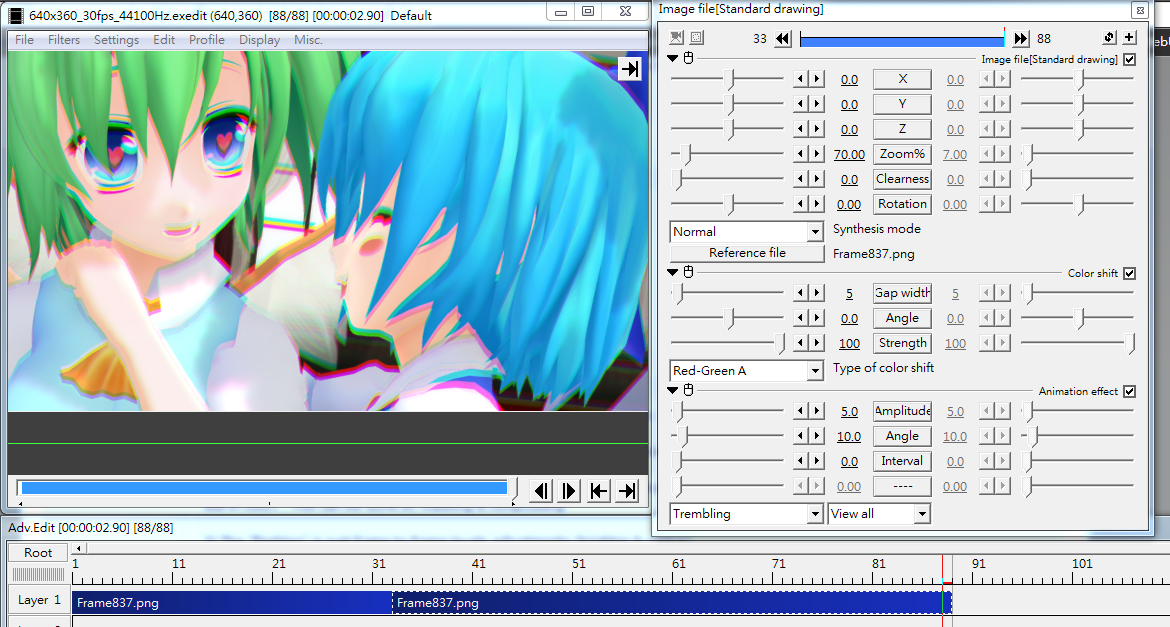Click the 10.0 Angle value under Animation effect
This screenshot has width=1170, height=627.
pos(849,437)
